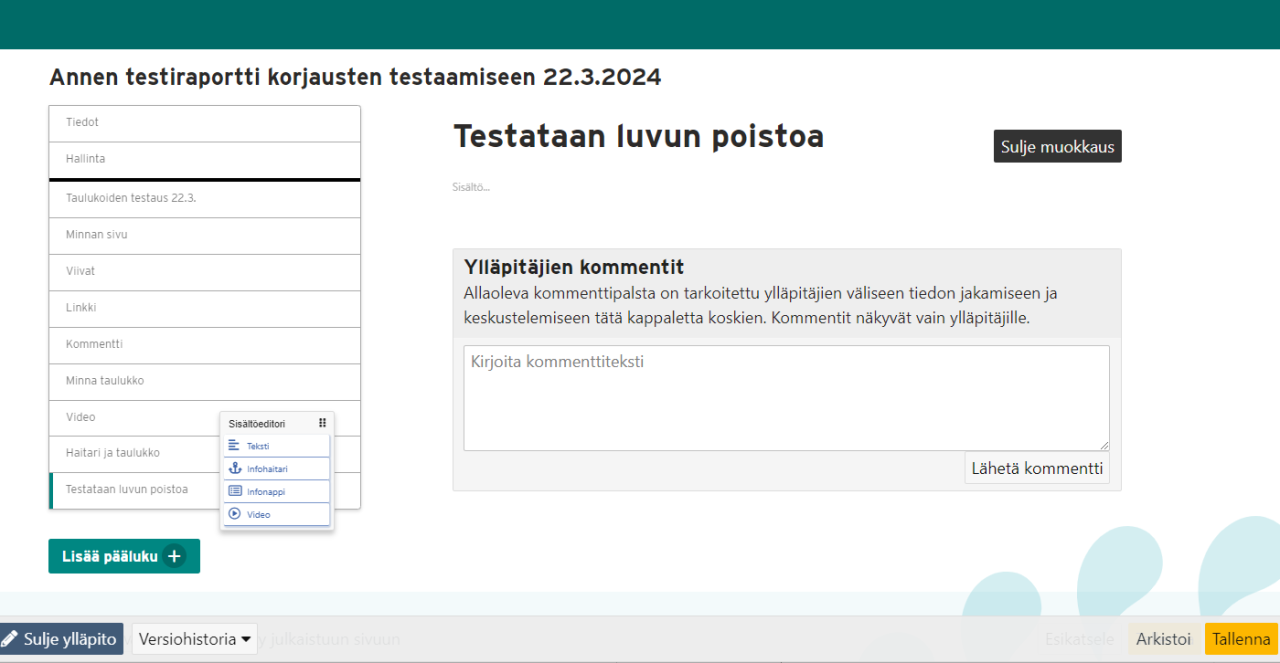1280x663 pixels.
Task: Click the Arkistoi button
Action: click(1163, 639)
